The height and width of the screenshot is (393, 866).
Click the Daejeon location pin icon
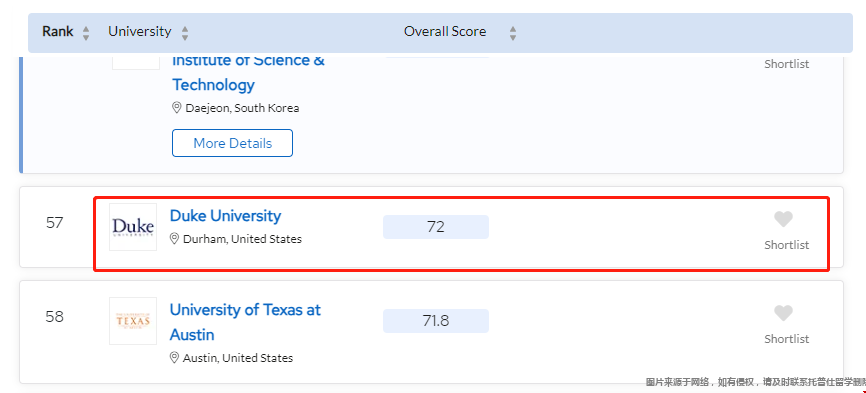177,108
